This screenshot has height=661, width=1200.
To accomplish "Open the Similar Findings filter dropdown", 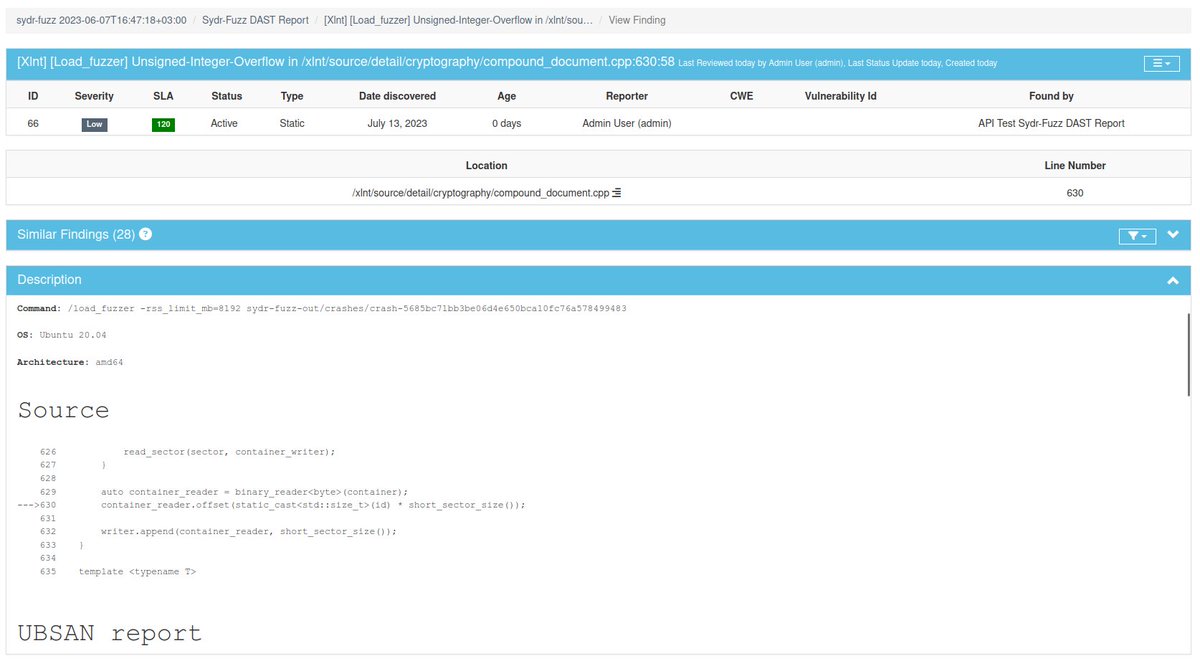I will click(1137, 236).
